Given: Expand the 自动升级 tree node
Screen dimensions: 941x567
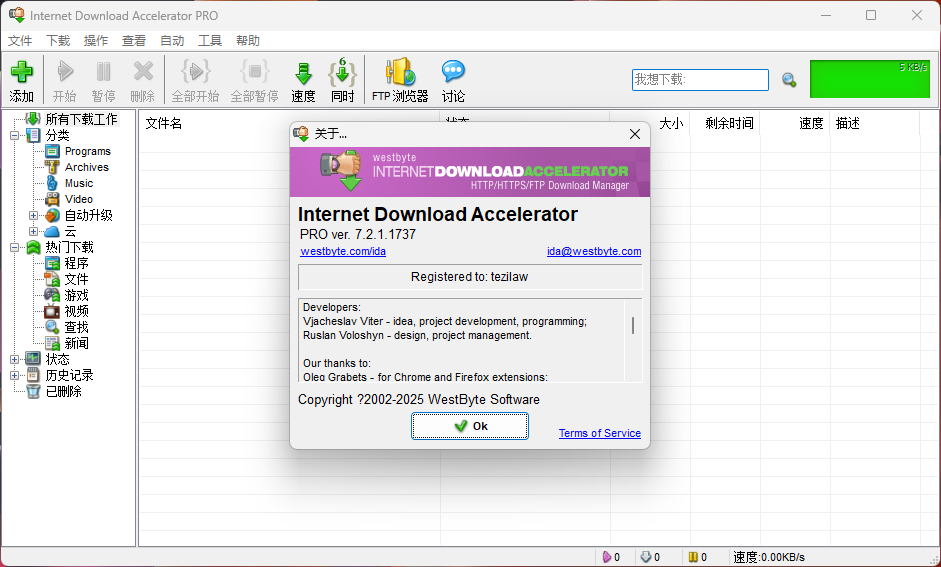Looking at the screenshot, I should [x=34, y=215].
